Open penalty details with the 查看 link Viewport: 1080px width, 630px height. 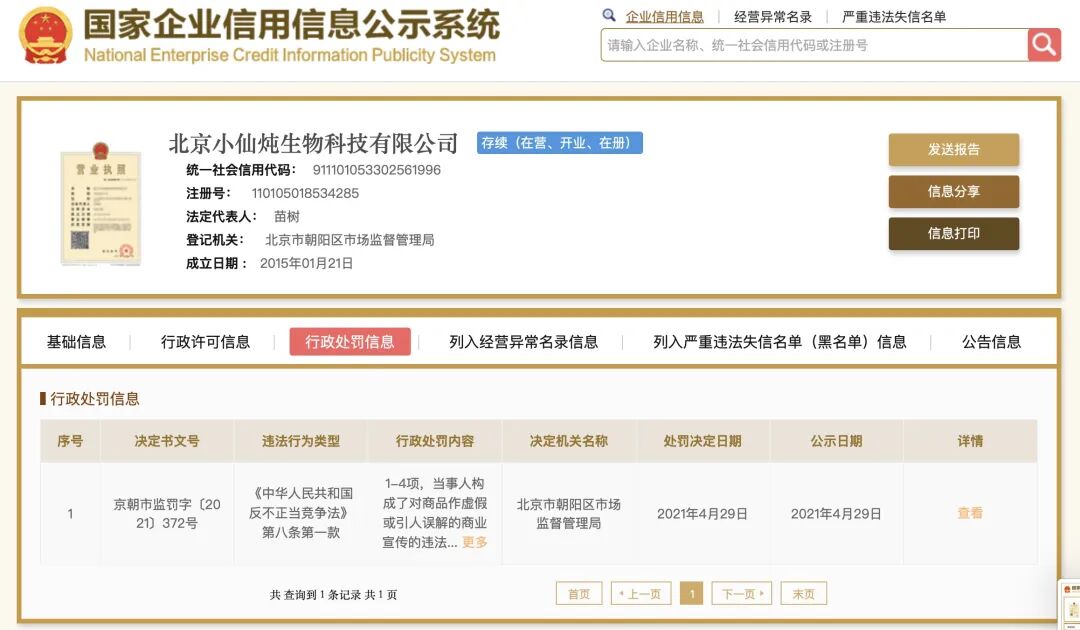pyautogui.click(x=971, y=513)
